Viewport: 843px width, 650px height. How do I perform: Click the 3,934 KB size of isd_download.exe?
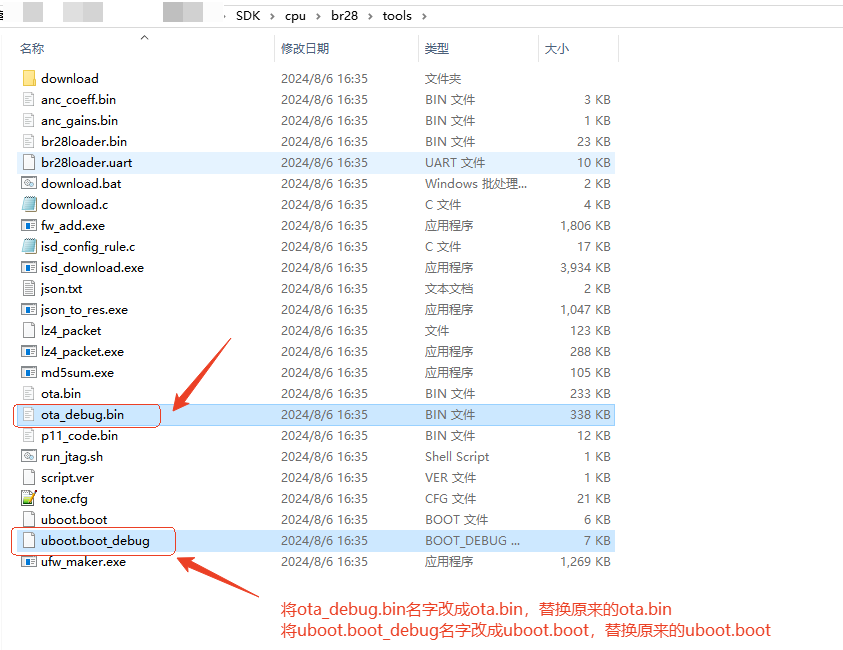[585, 267]
